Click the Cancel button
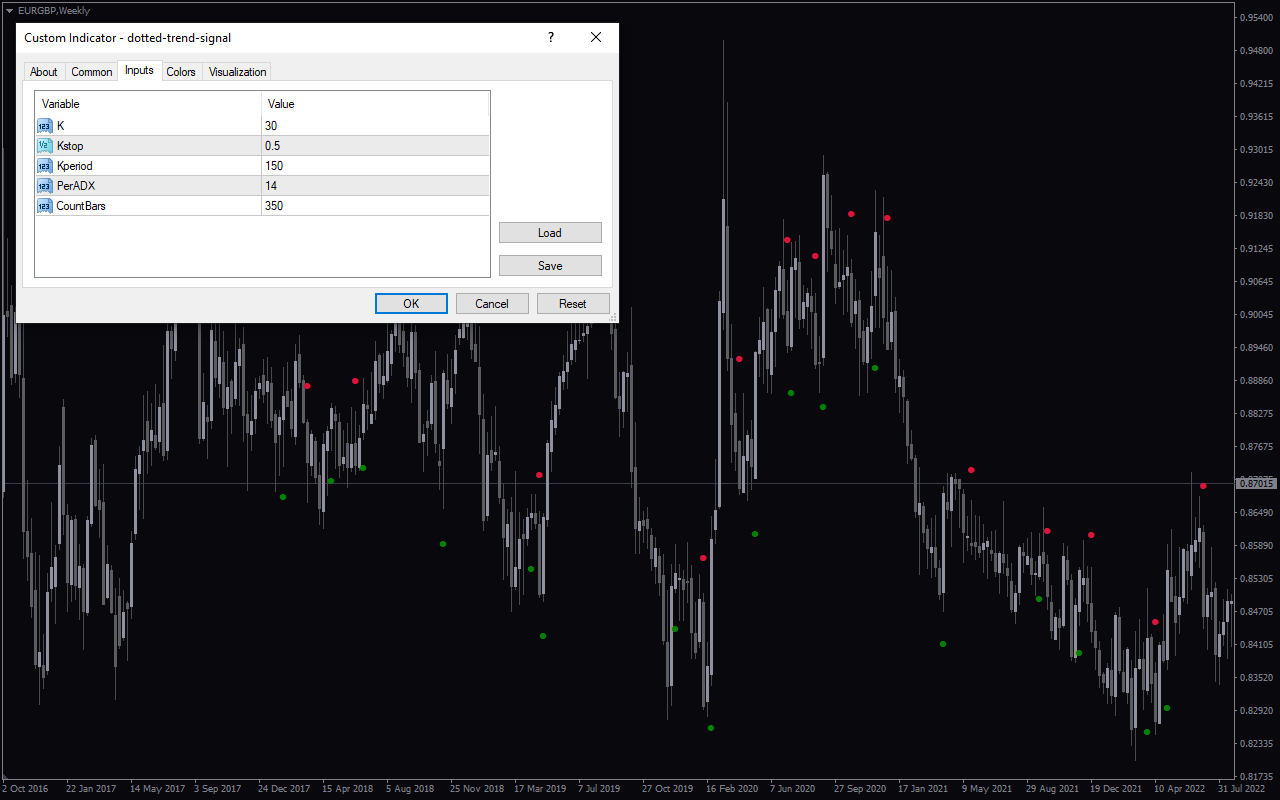 tap(492, 304)
